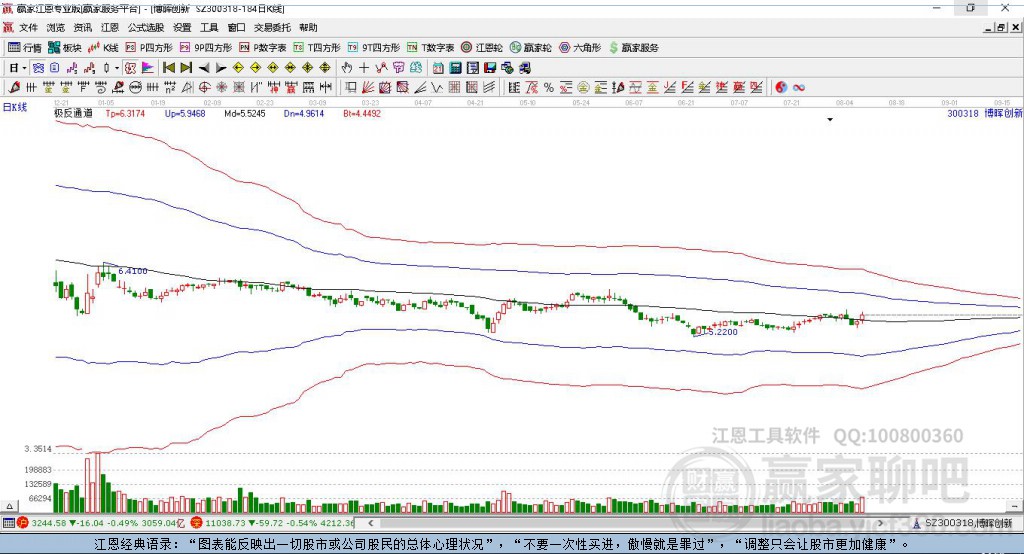This screenshot has width=1024, height=554.
Task: Click the Bt=4.4492 indicator value
Action: point(362,113)
